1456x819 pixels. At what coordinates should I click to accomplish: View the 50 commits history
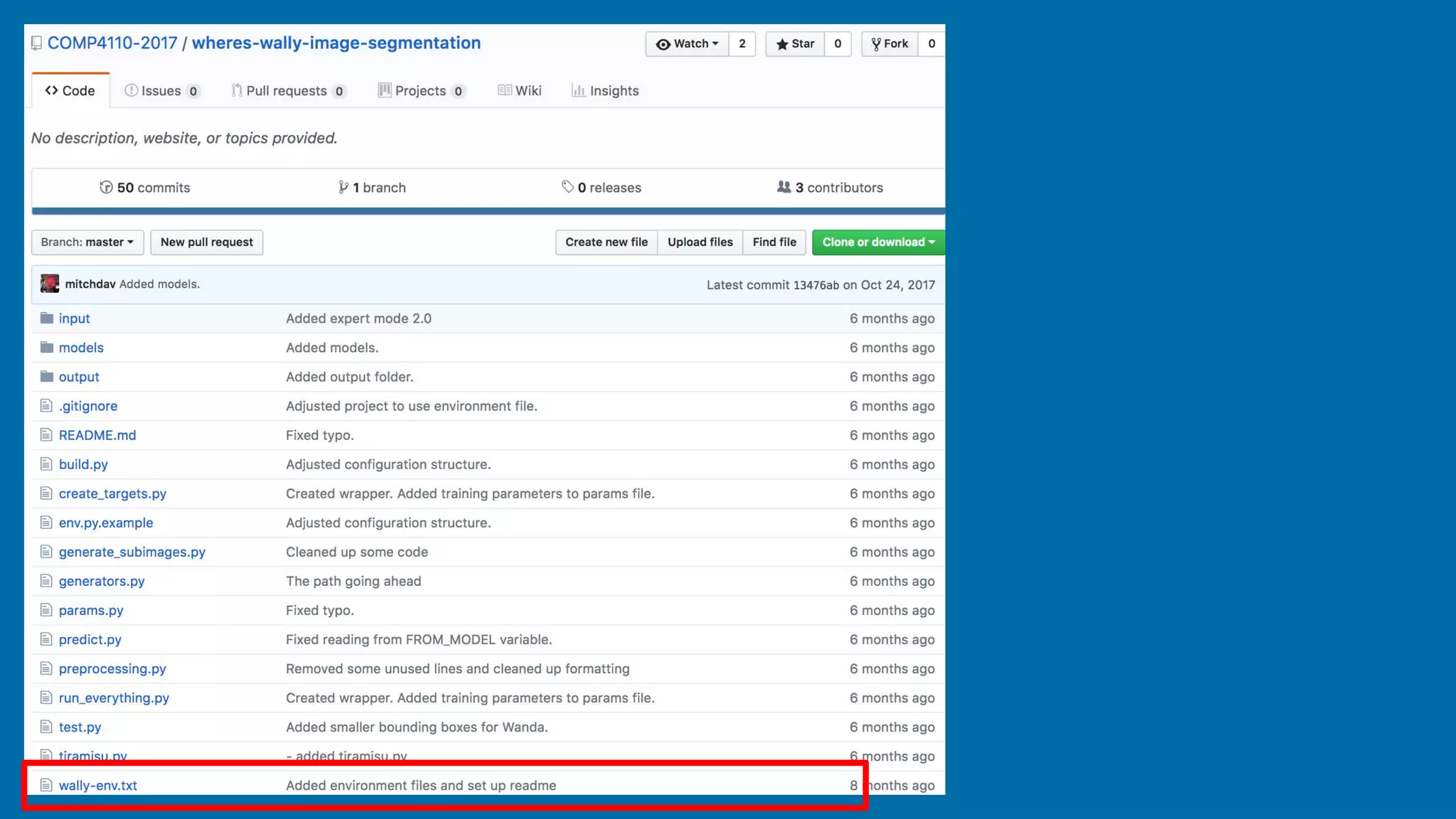click(145, 188)
